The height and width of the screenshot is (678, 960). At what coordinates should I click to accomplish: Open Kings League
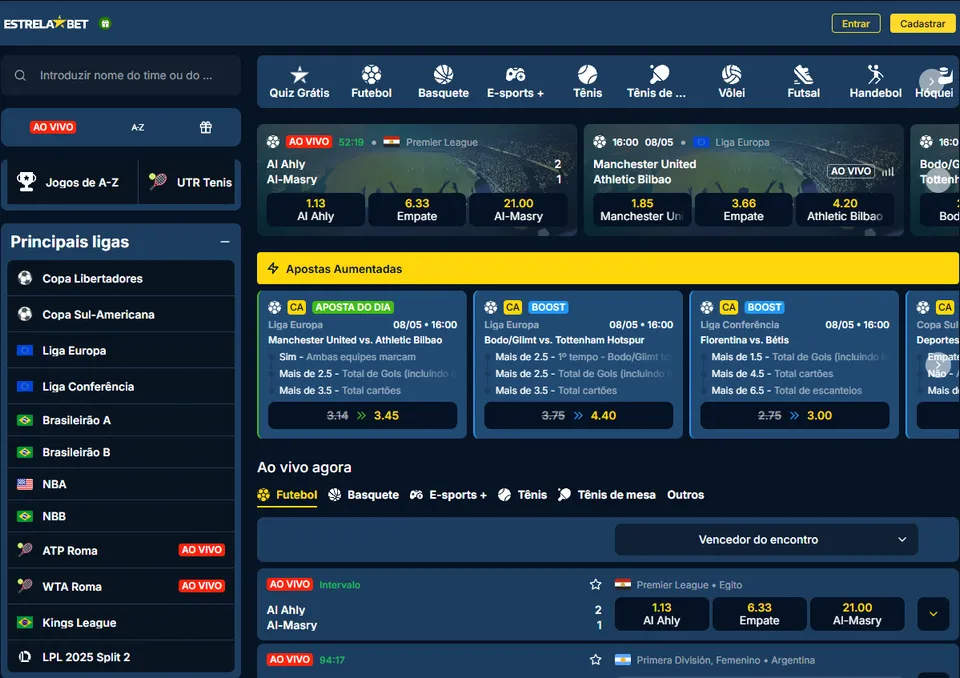coord(121,622)
